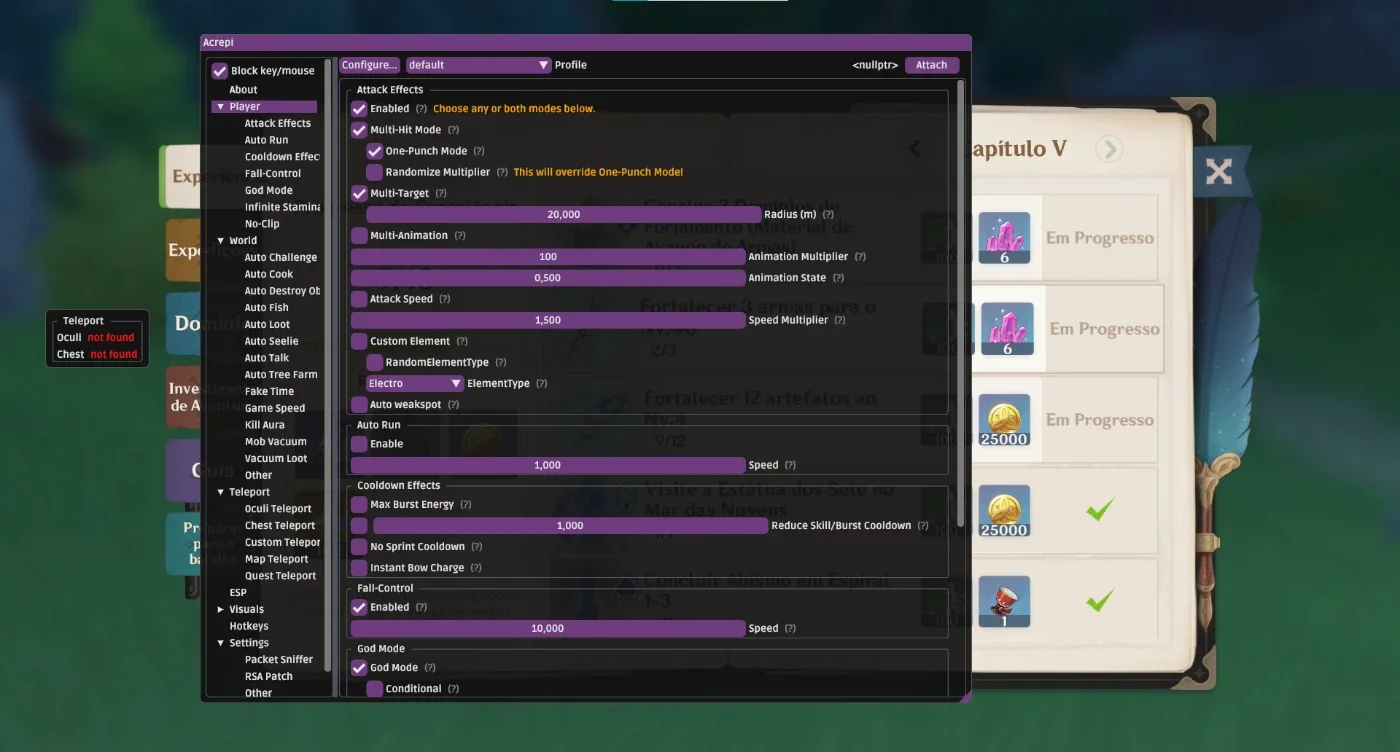
Task: Collapse the Settings tree section
Action: (x=220, y=643)
